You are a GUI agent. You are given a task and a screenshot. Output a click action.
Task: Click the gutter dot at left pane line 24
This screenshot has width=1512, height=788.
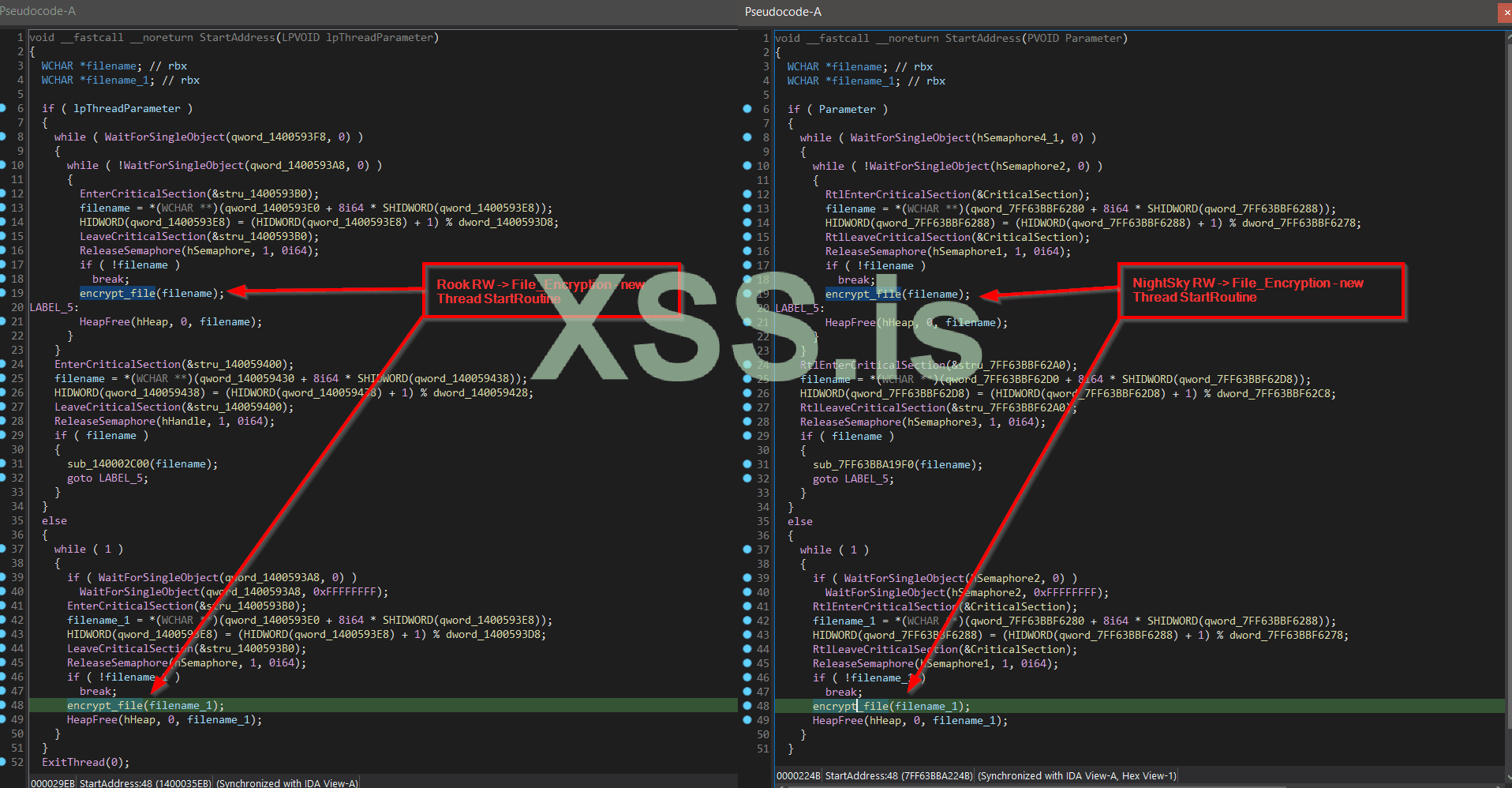(x=2, y=364)
